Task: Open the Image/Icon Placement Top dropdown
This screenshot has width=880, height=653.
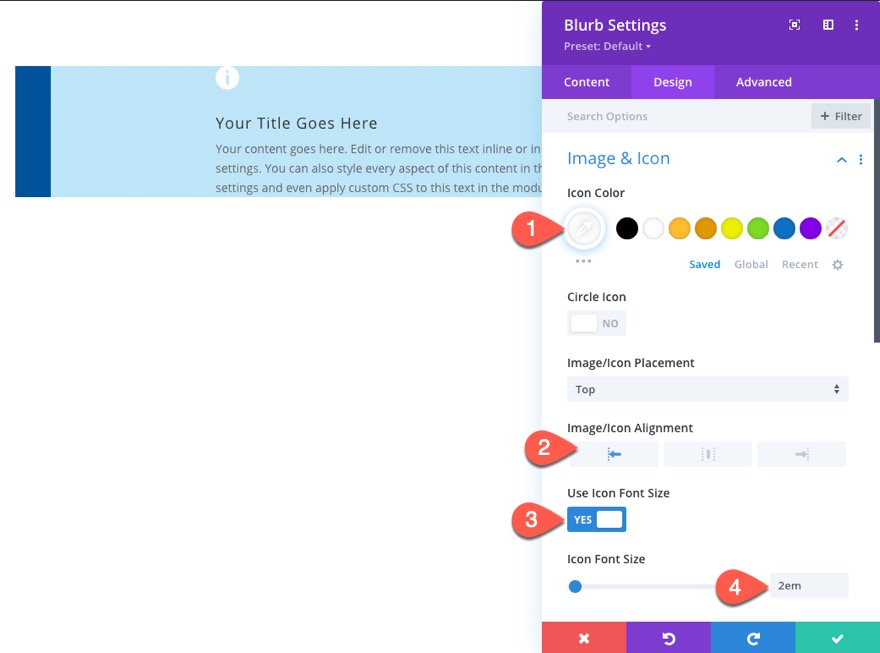Action: coord(708,389)
